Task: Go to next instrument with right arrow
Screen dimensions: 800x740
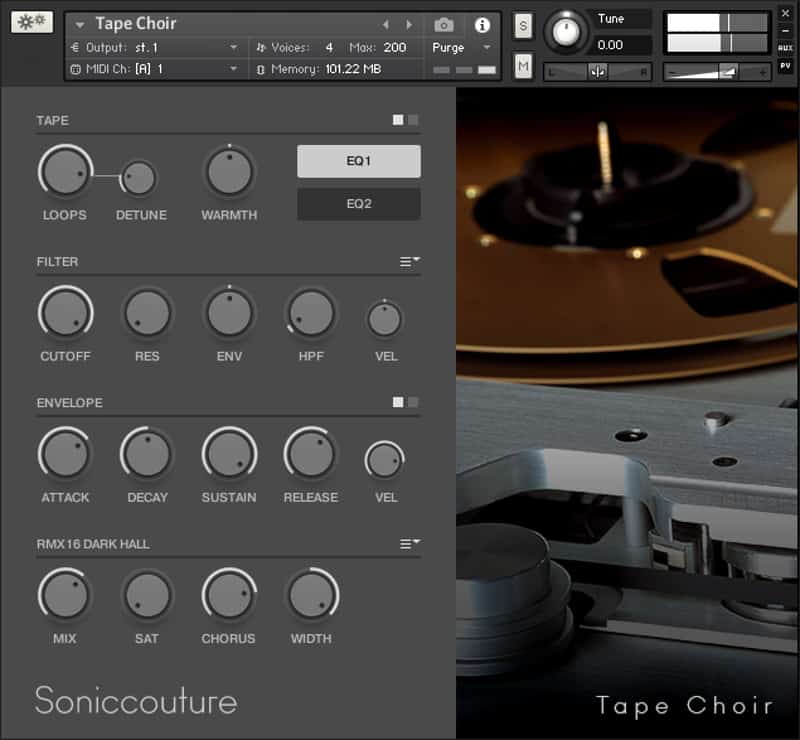Action: [x=408, y=25]
